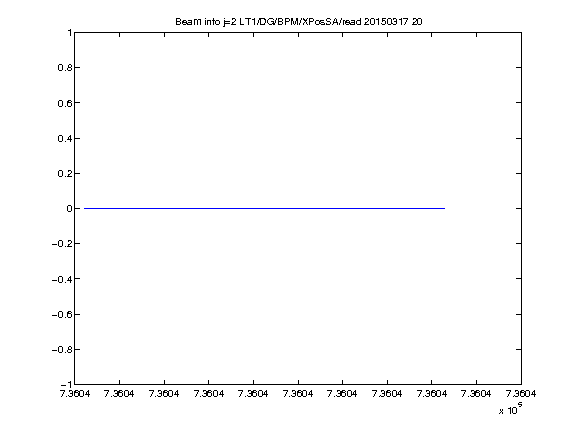The width and height of the screenshot is (576, 432).
Task: Click the y-axis tick label 0.4
Action: 64,138
